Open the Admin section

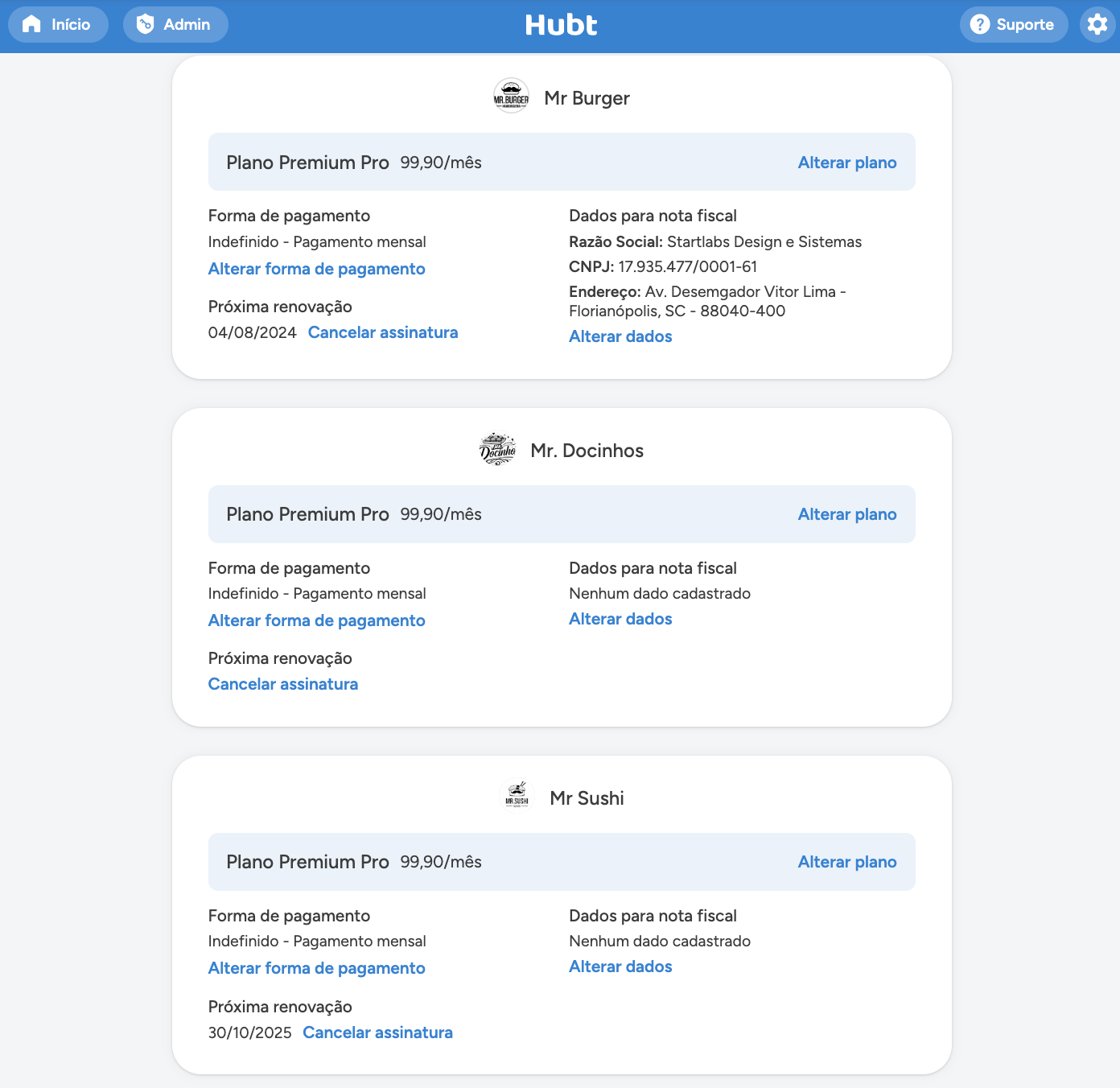(175, 24)
